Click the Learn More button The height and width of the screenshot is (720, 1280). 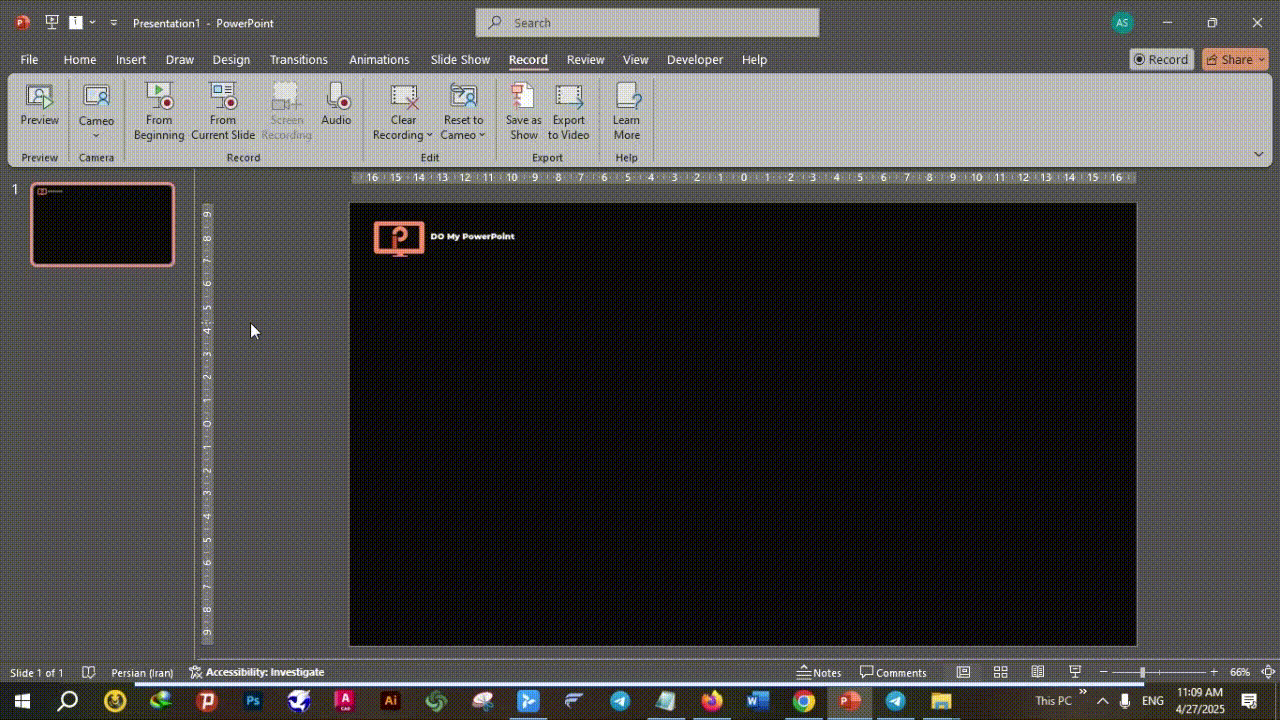point(626,110)
